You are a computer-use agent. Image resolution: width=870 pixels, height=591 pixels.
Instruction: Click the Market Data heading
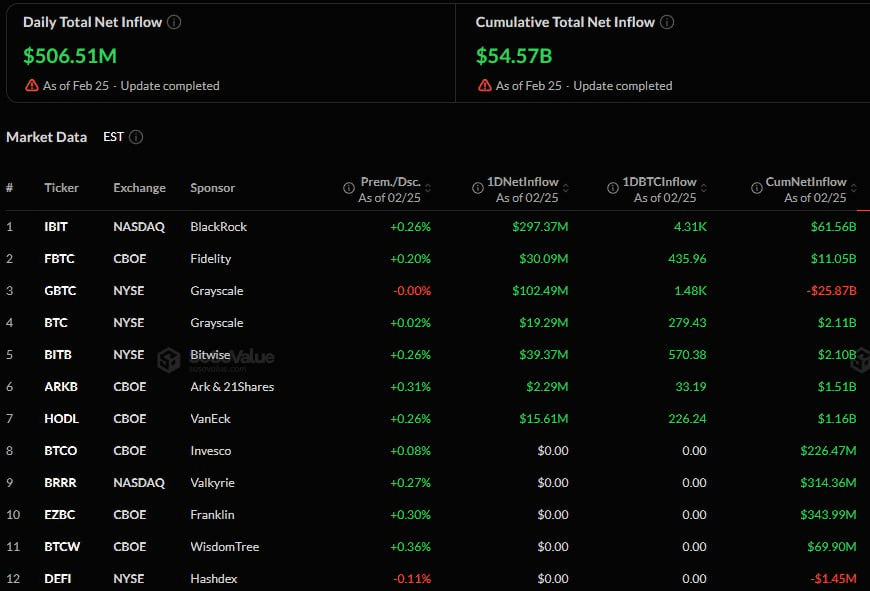(46, 137)
